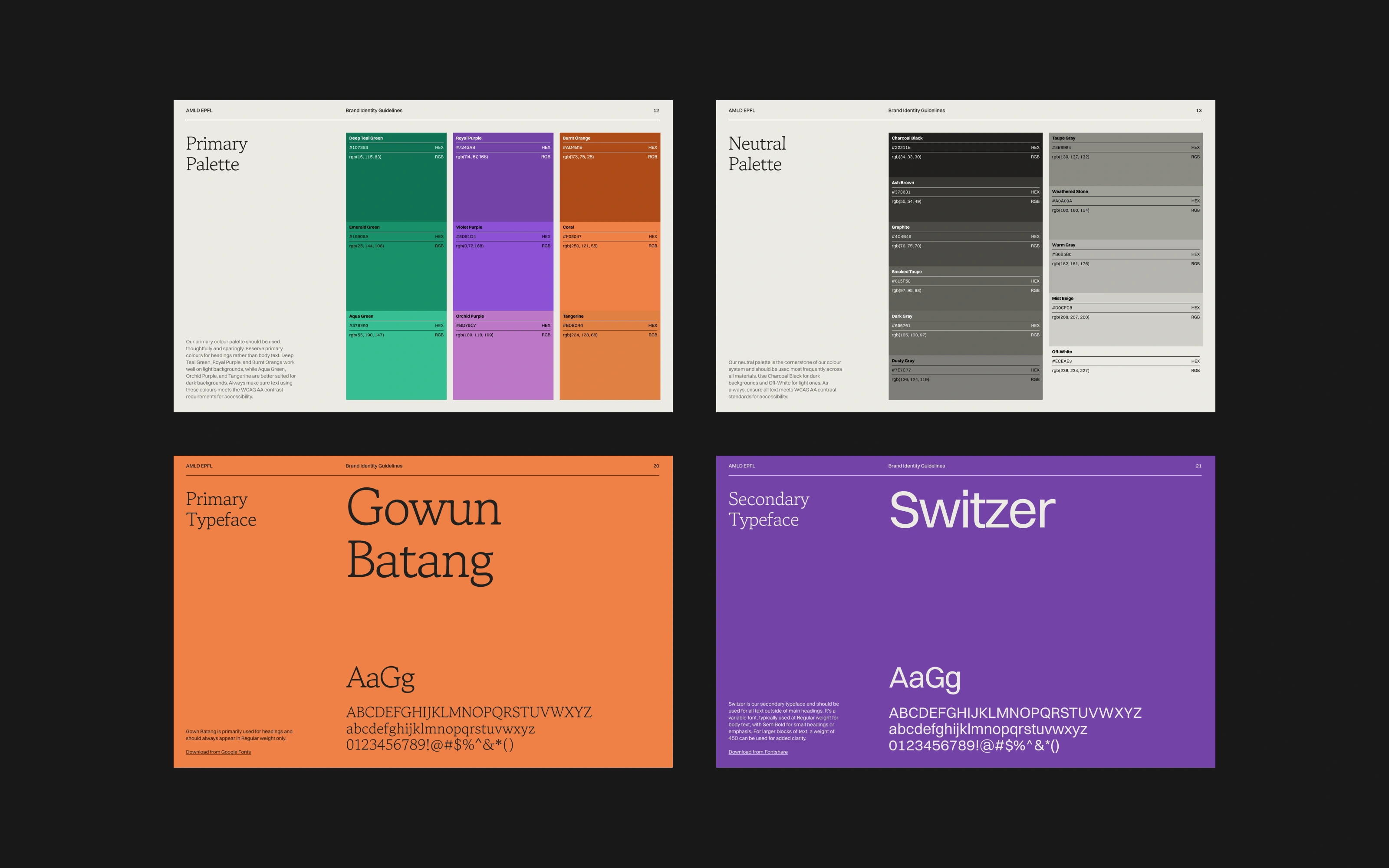This screenshot has width=1389, height=868.
Task: Open the Download from Fontshare link
Action: (x=757, y=752)
